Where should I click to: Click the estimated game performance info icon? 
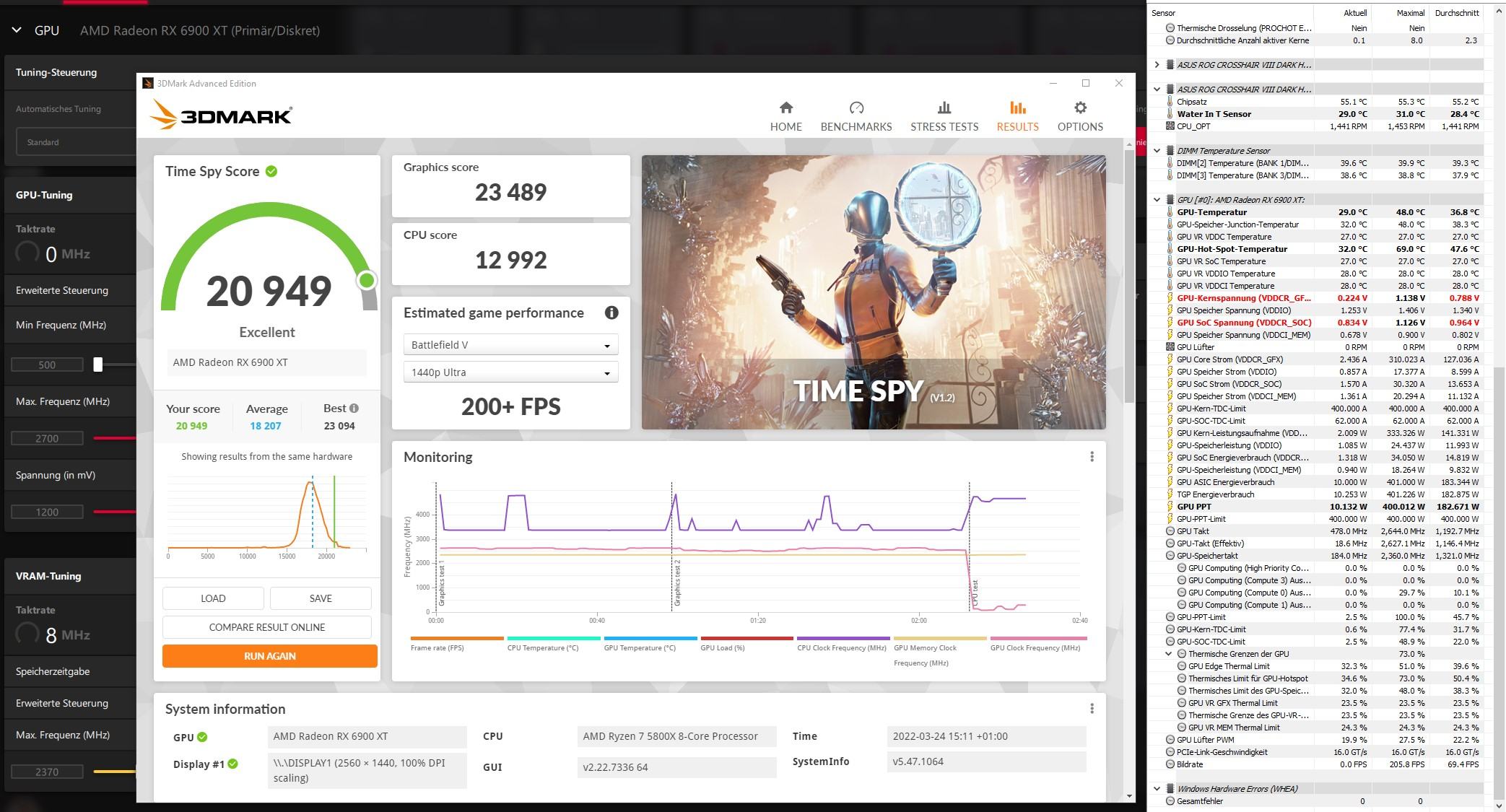[611, 313]
